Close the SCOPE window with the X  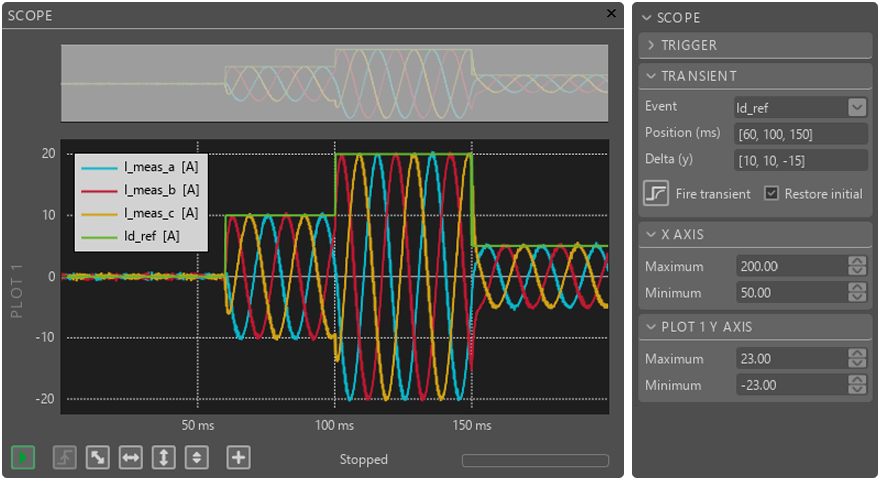tap(611, 13)
